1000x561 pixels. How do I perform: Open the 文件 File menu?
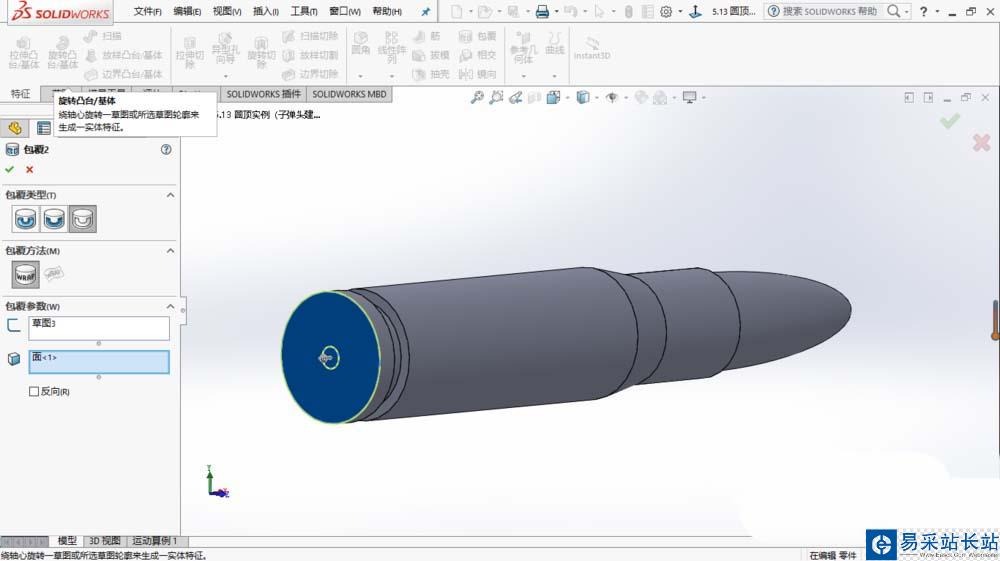(147, 11)
